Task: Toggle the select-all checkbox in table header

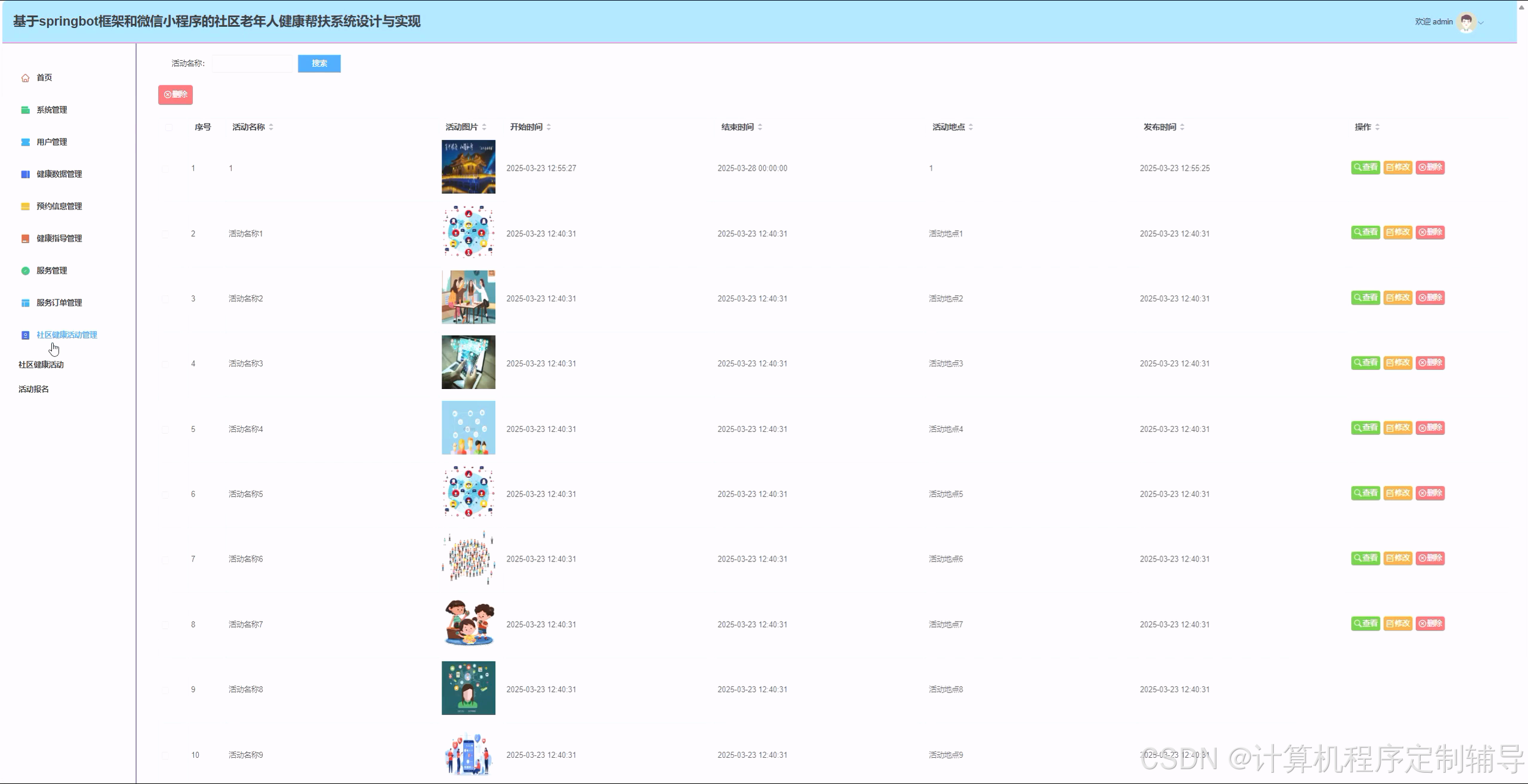Action: pos(169,127)
